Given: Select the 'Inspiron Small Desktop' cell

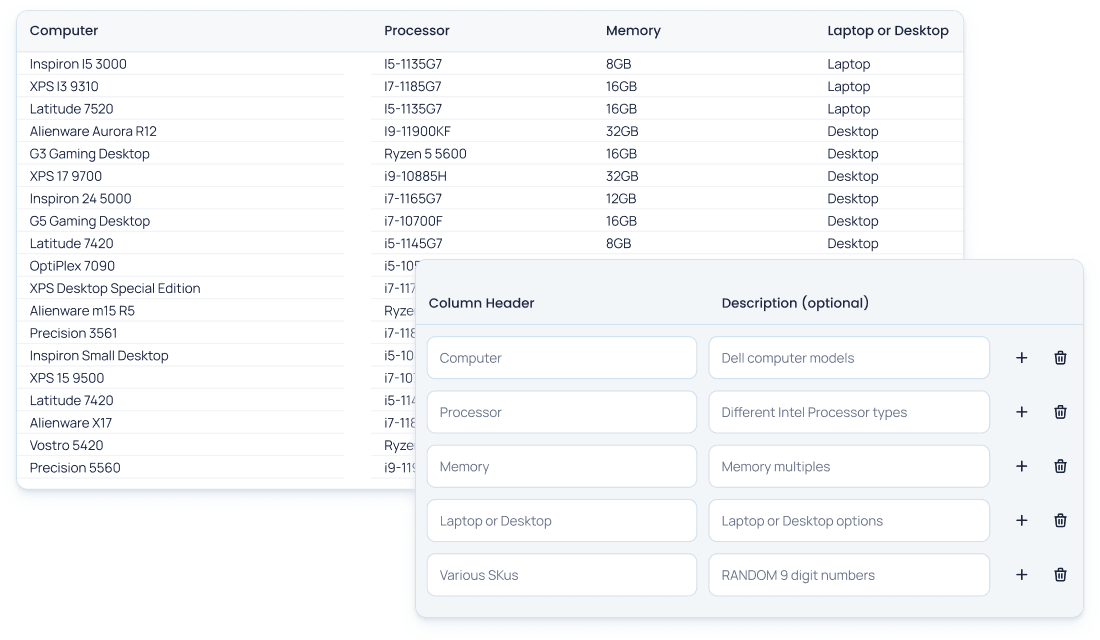Looking at the screenshot, I should 99,356.
